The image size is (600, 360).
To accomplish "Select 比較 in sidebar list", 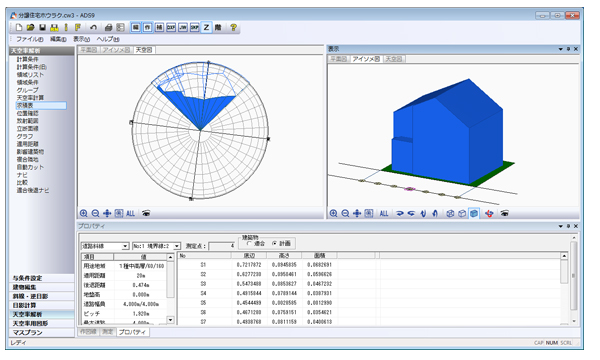I will click(x=22, y=182).
